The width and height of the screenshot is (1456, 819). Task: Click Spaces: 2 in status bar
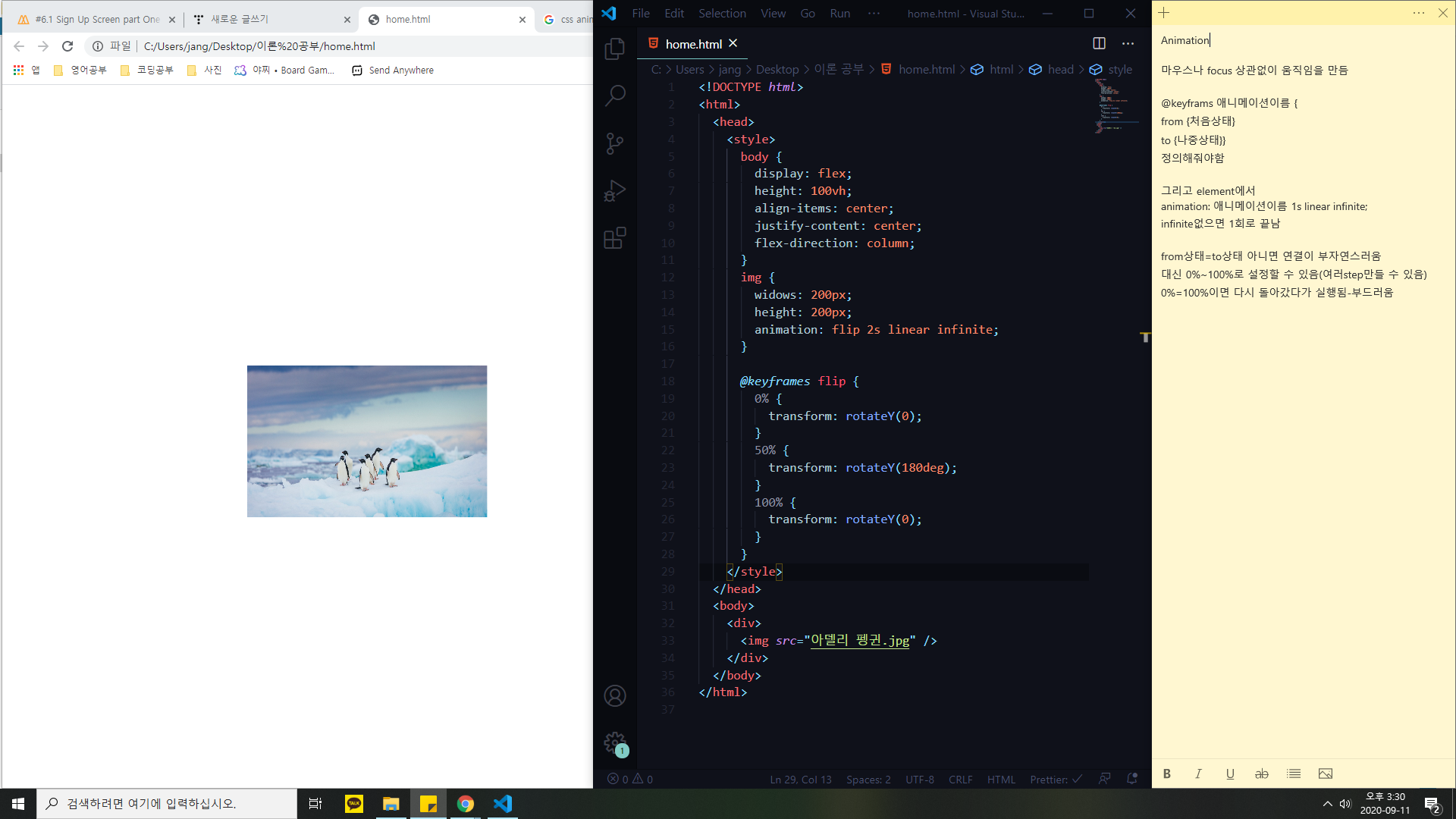tap(868, 780)
